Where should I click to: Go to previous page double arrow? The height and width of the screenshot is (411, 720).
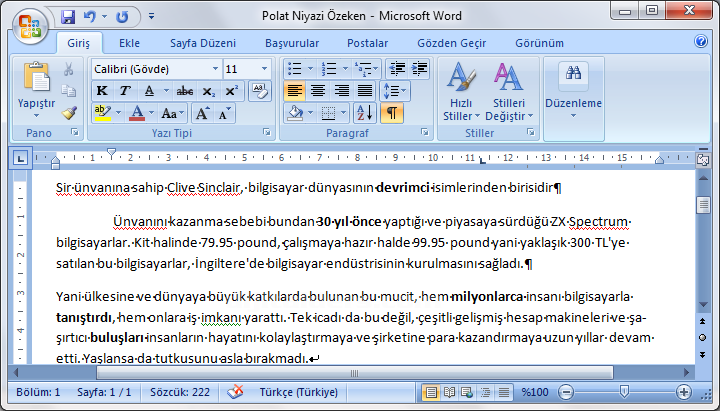[x=702, y=321]
